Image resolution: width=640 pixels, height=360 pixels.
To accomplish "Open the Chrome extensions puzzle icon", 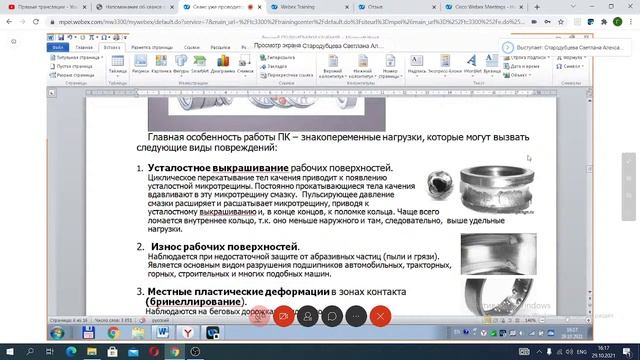I will 604,22.
